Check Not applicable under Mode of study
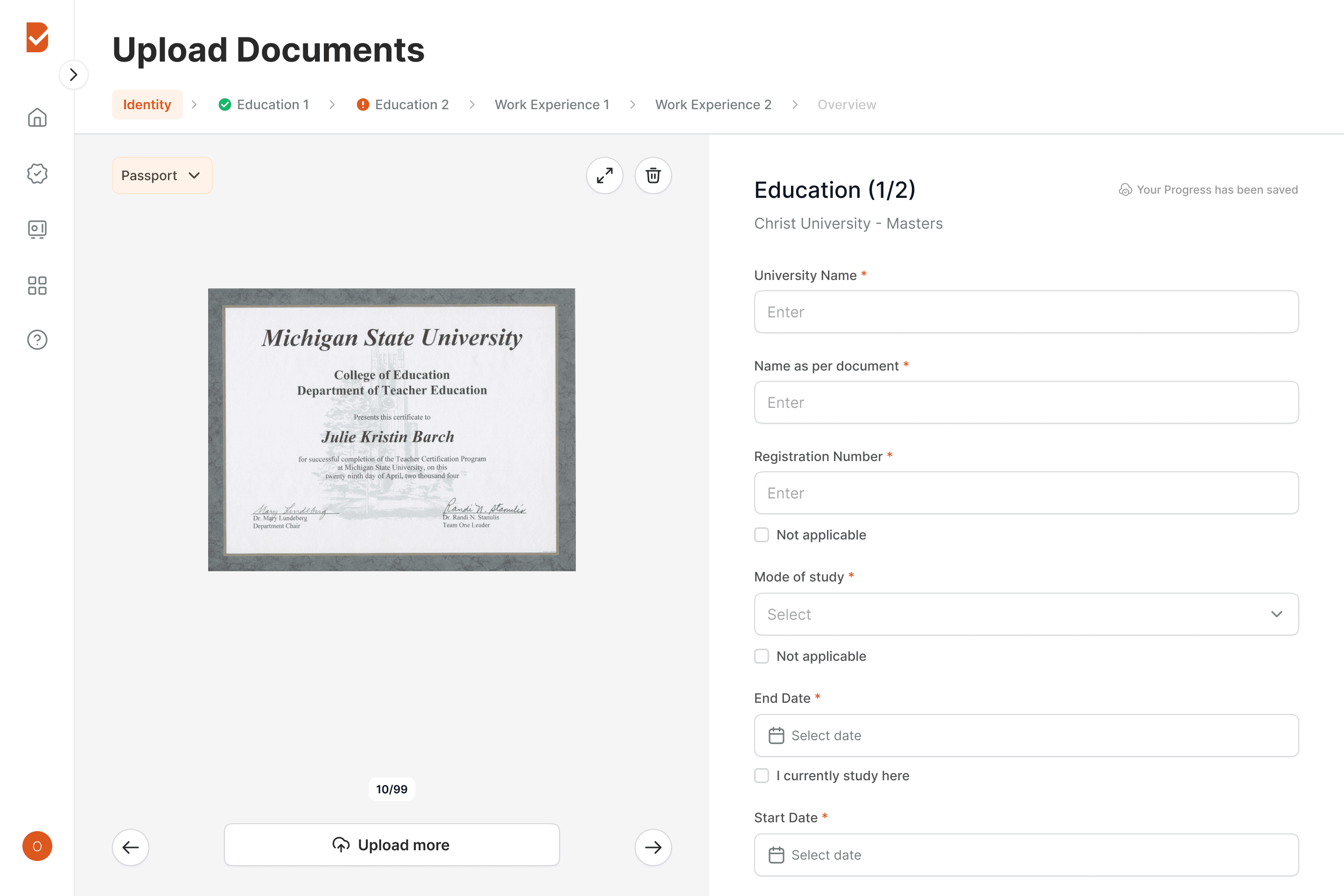Viewport: 1344px width, 896px height. click(x=762, y=656)
